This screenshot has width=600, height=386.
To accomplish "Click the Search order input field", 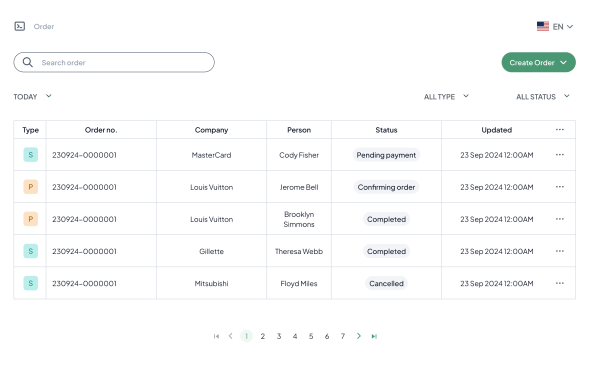I will point(114,62).
